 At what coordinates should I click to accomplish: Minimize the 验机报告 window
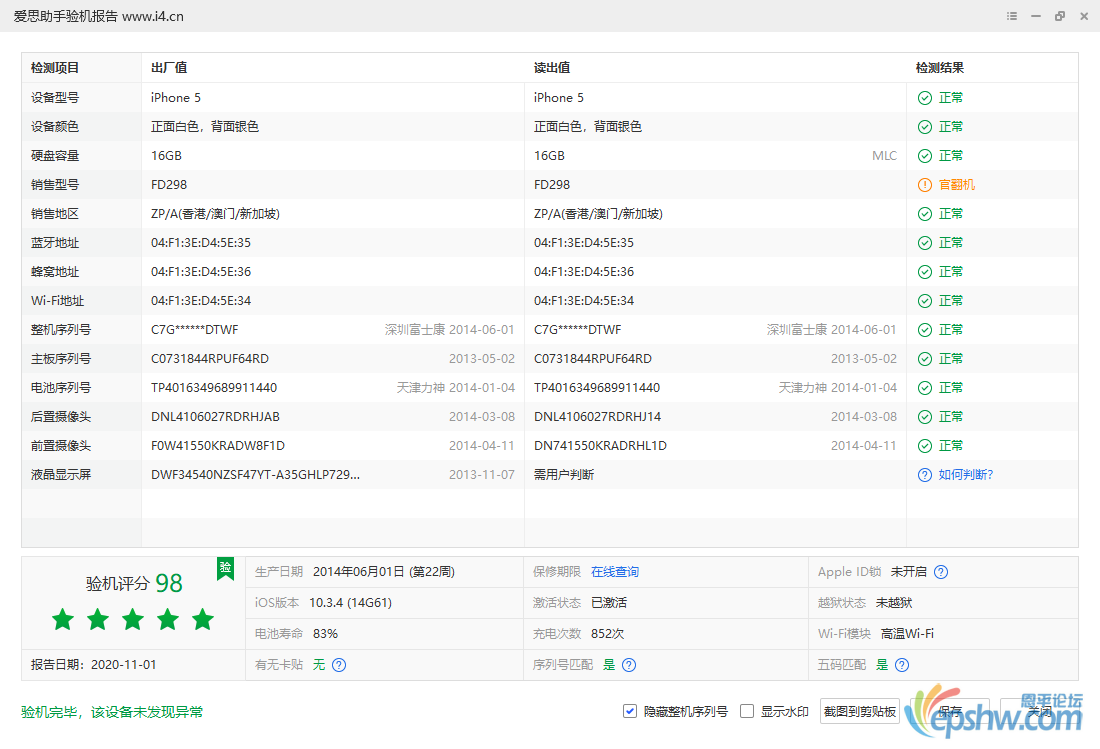1035,16
